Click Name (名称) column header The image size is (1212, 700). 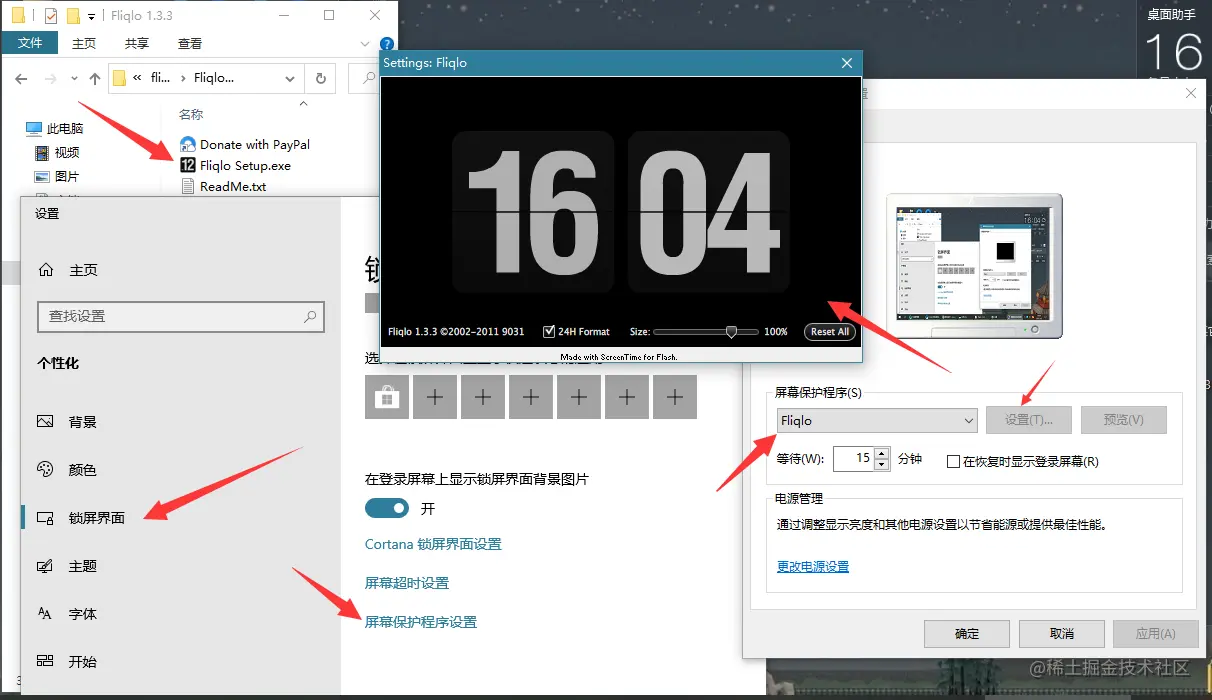pyautogui.click(x=191, y=114)
